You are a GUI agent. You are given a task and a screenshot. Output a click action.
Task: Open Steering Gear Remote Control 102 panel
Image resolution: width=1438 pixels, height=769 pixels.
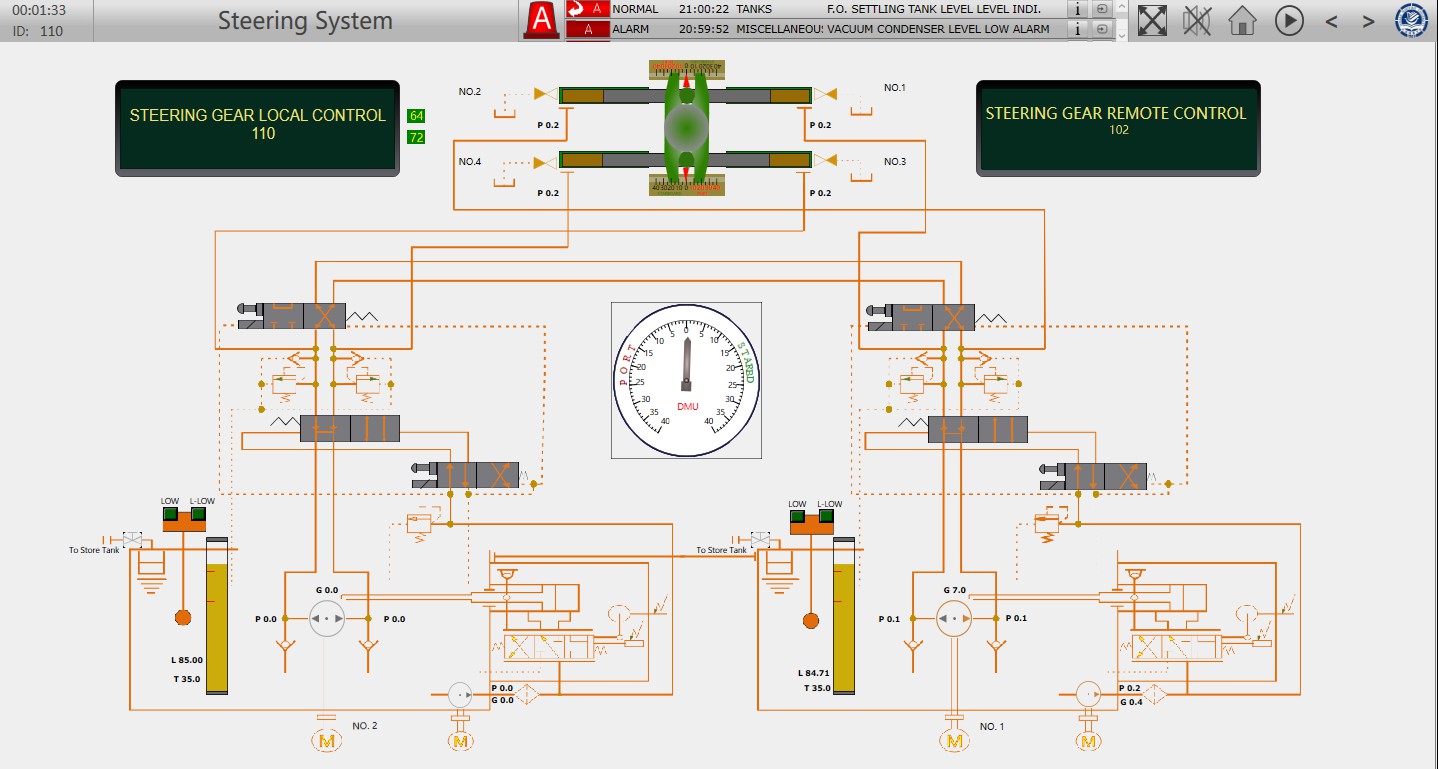coord(1117,128)
